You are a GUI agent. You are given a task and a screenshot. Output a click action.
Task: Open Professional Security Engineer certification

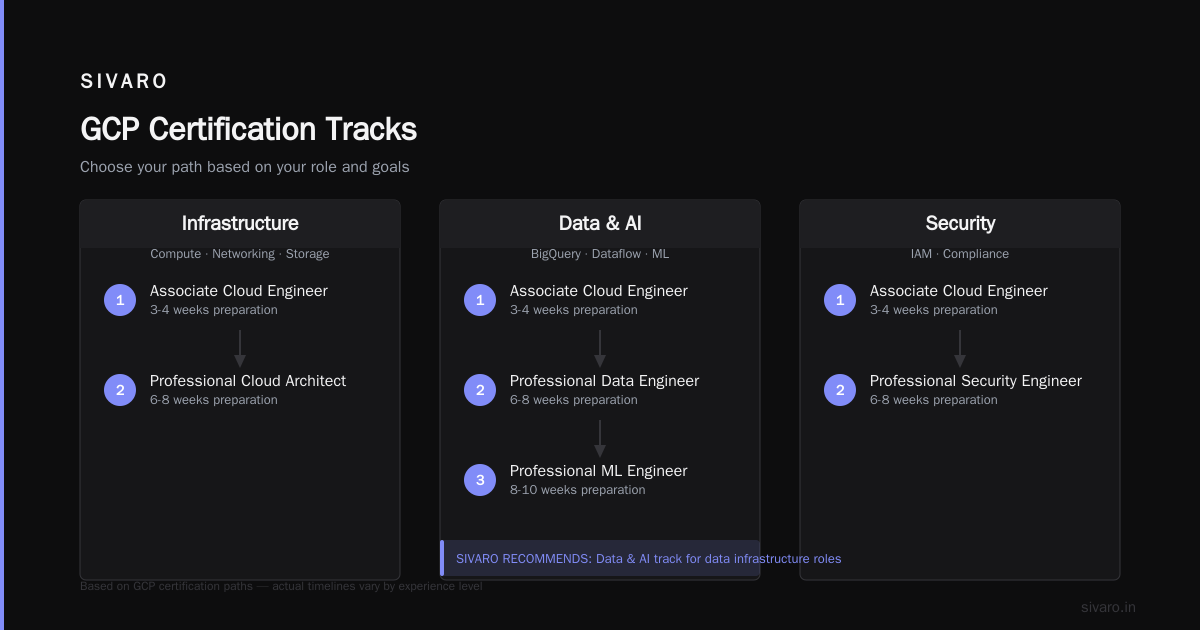[x=976, y=381]
